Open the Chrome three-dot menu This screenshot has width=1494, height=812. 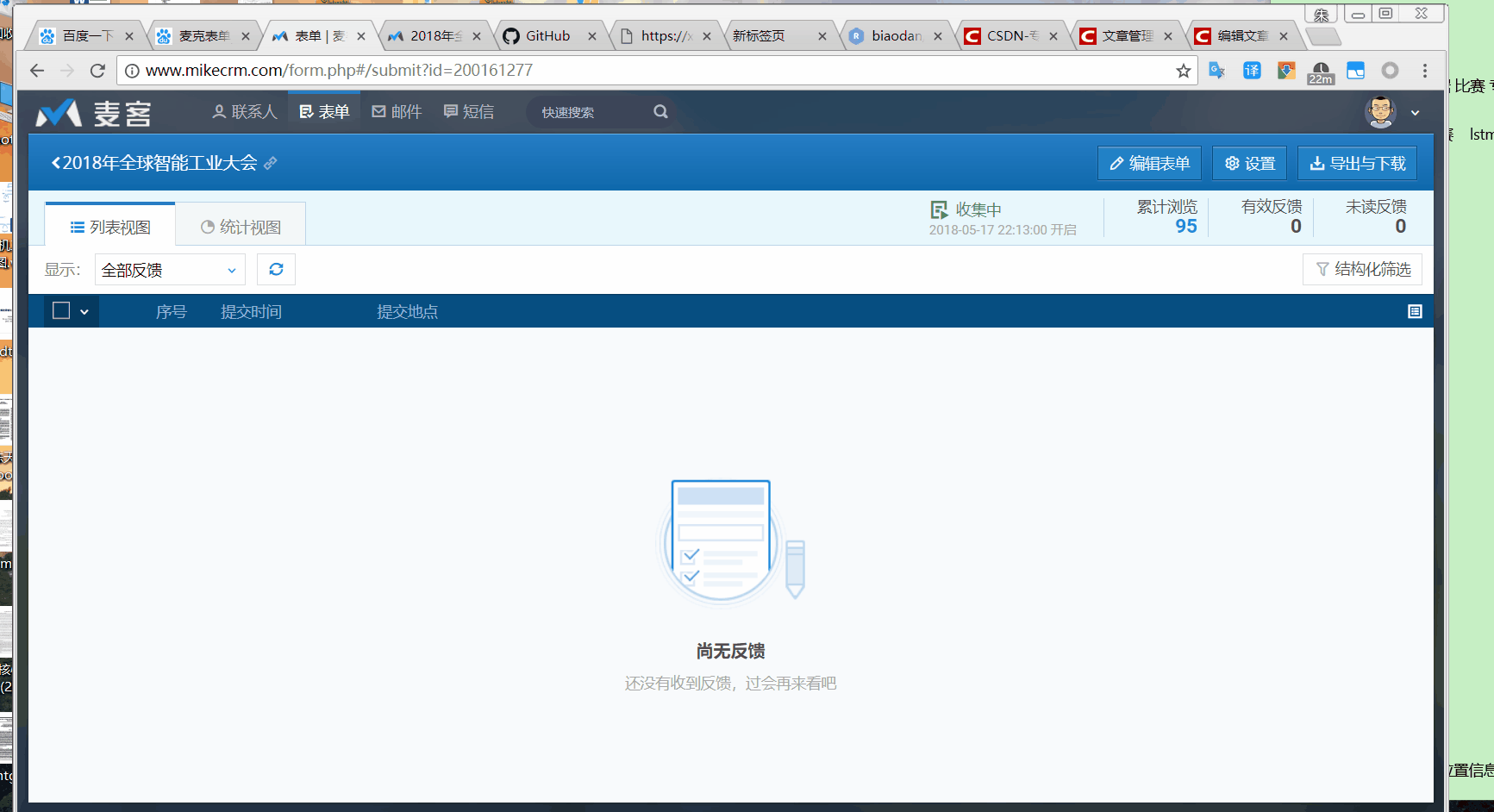pyautogui.click(x=1425, y=71)
